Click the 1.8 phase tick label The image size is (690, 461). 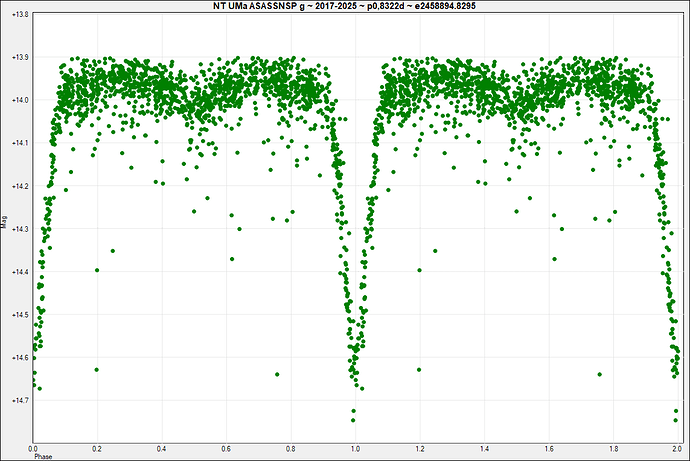pos(613,449)
